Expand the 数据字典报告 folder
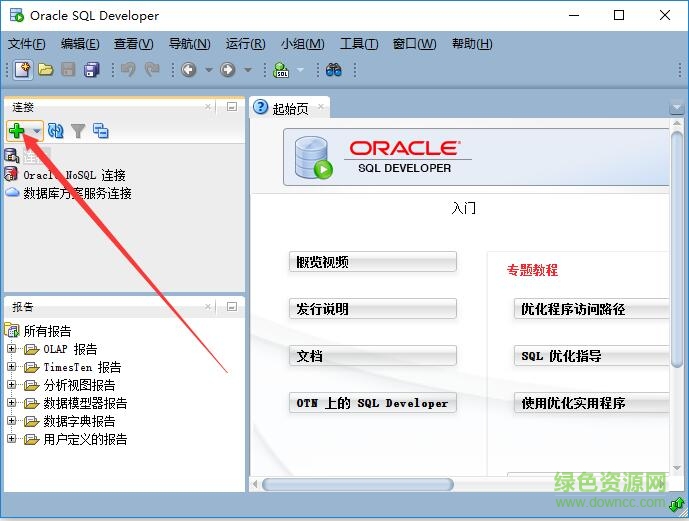 (12, 420)
